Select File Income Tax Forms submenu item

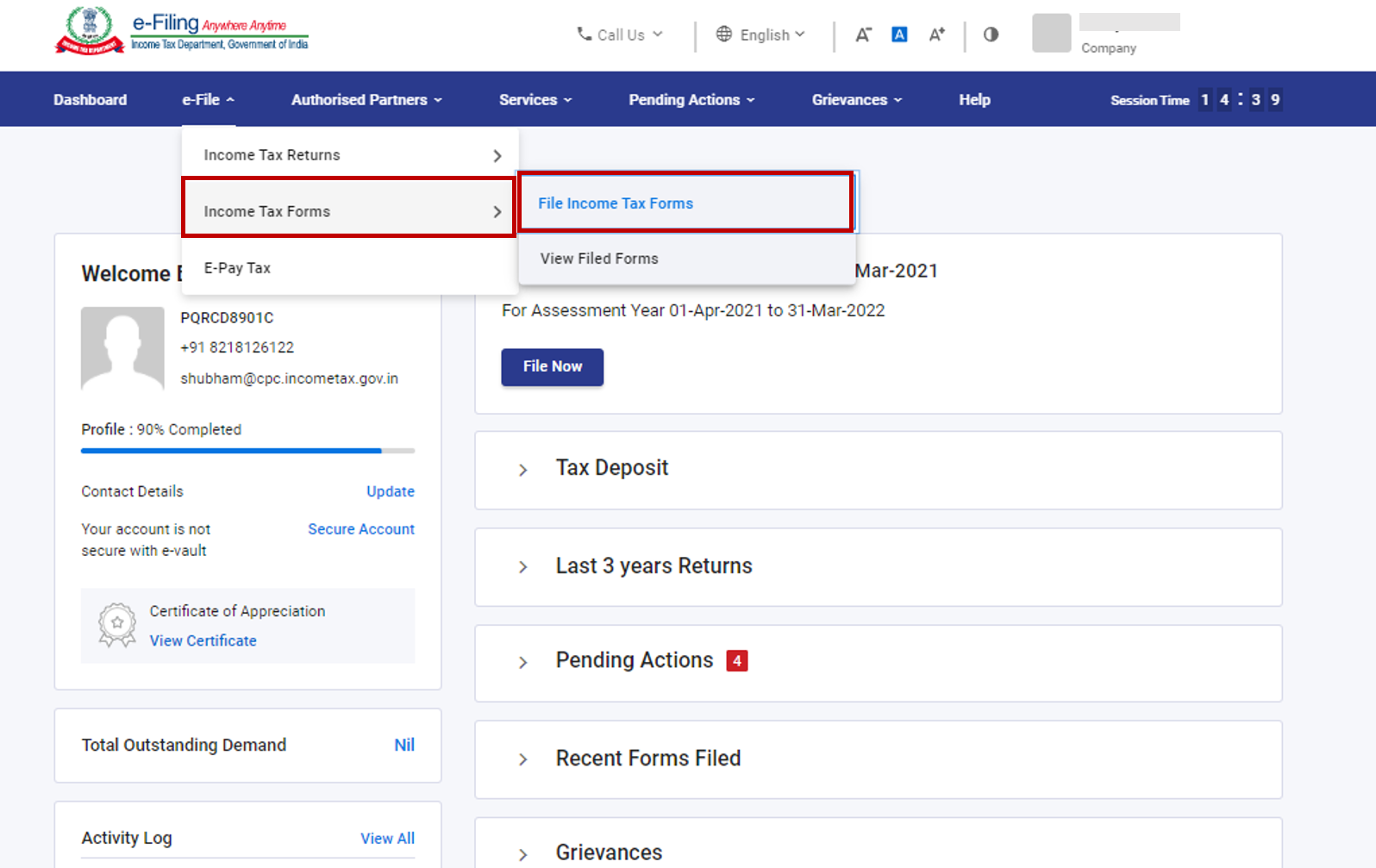coord(616,203)
